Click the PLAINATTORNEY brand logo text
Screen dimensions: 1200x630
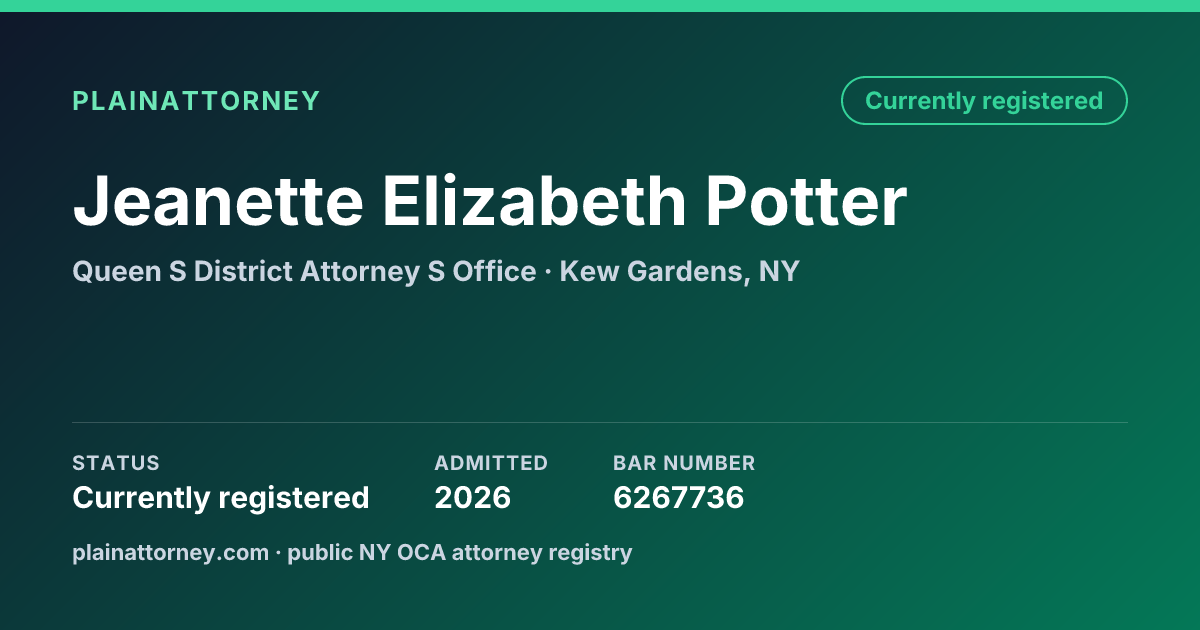pos(196,101)
